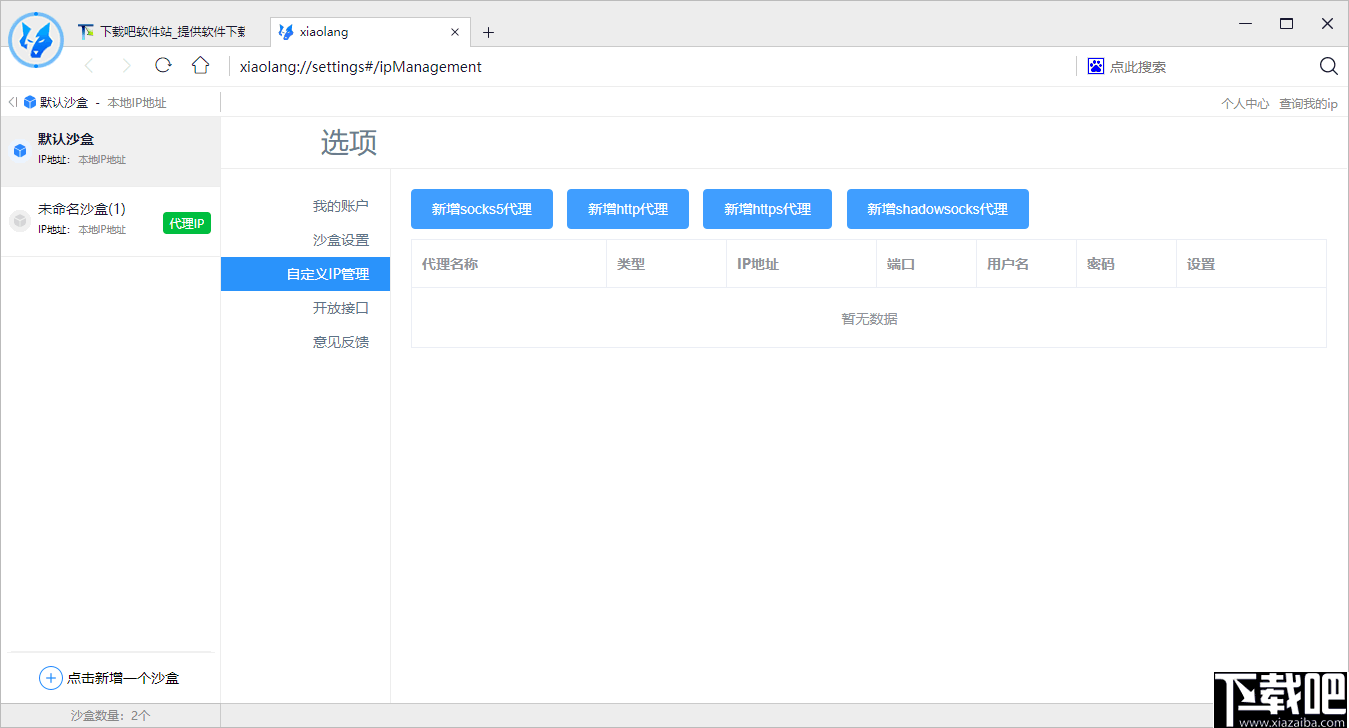The width and height of the screenshot is (1349, 728).
Task: Click the back navigation arrow
Action: click(x=89, y=64)
